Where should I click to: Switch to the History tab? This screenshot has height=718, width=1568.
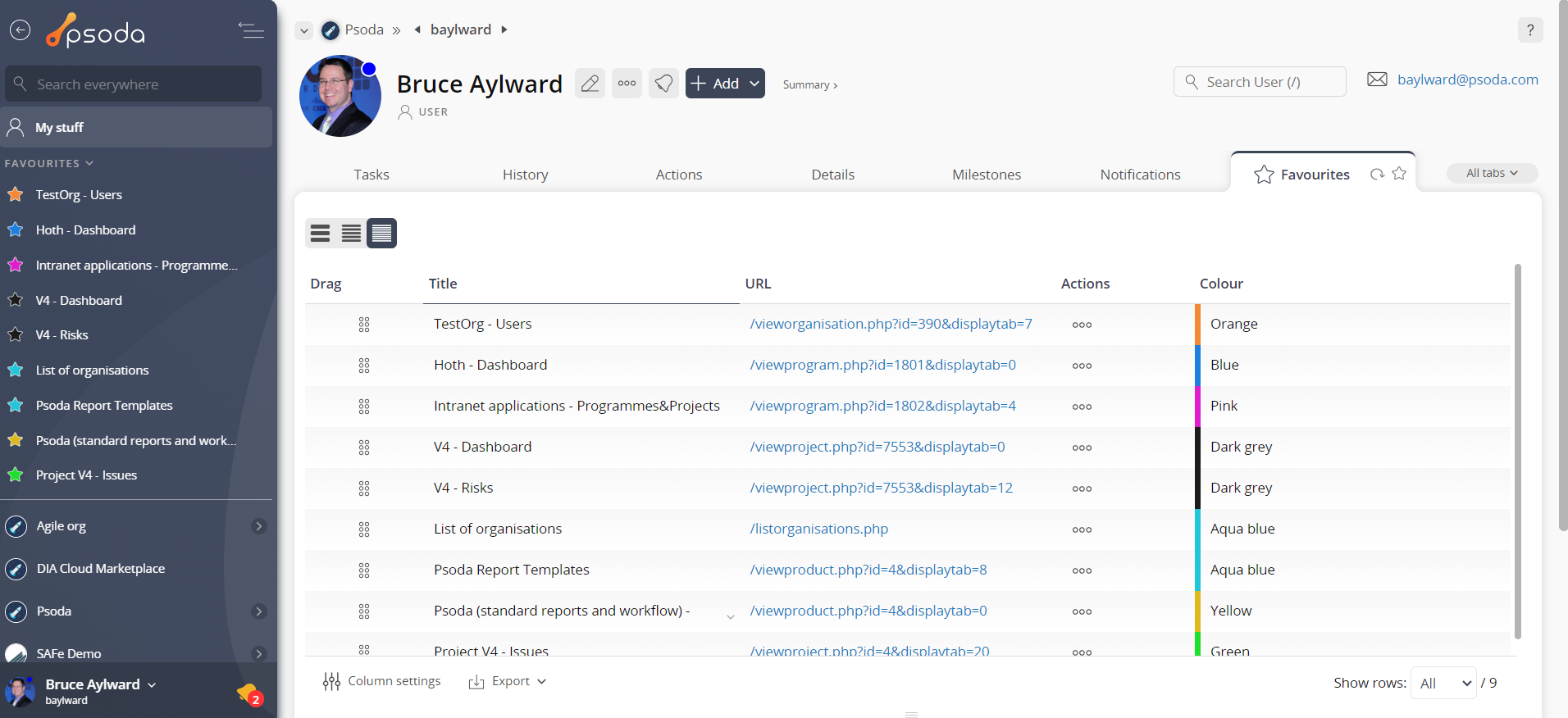point(525,175)
